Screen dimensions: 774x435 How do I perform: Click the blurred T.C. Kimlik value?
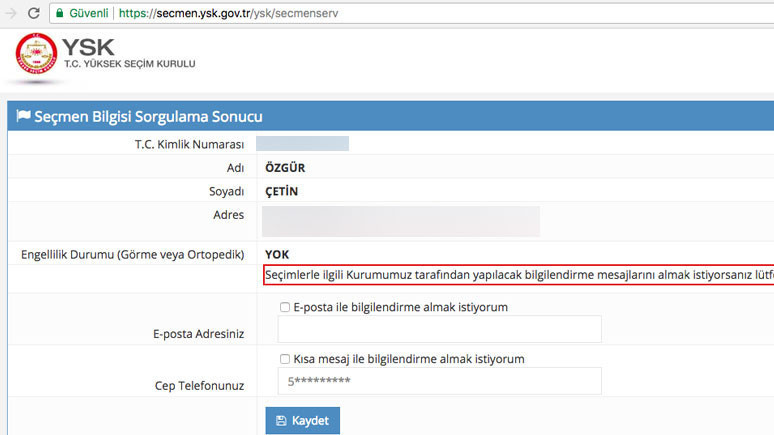click(x=302, y=144)
